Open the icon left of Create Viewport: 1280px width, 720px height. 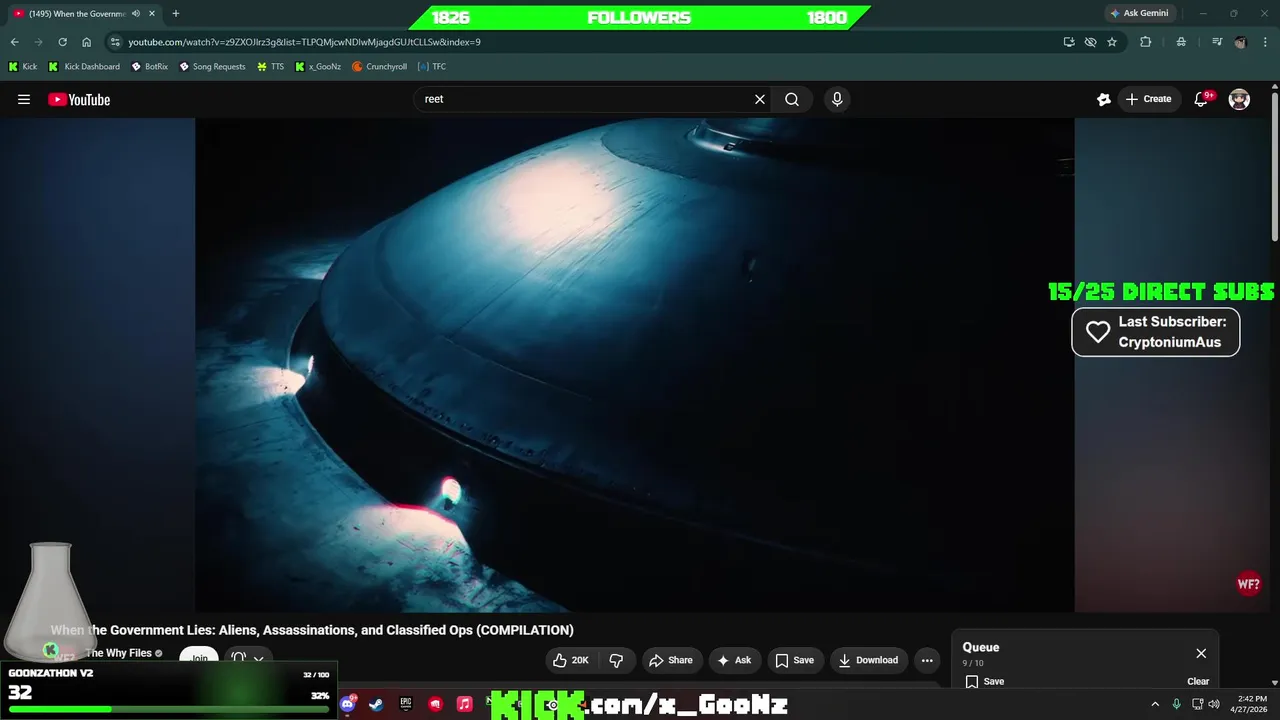(1104, 99)
